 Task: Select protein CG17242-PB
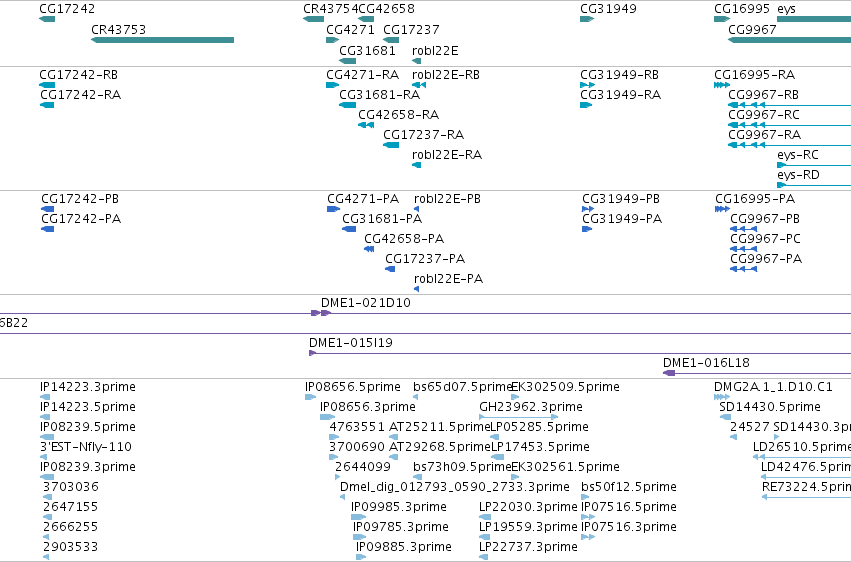point(80,199)
